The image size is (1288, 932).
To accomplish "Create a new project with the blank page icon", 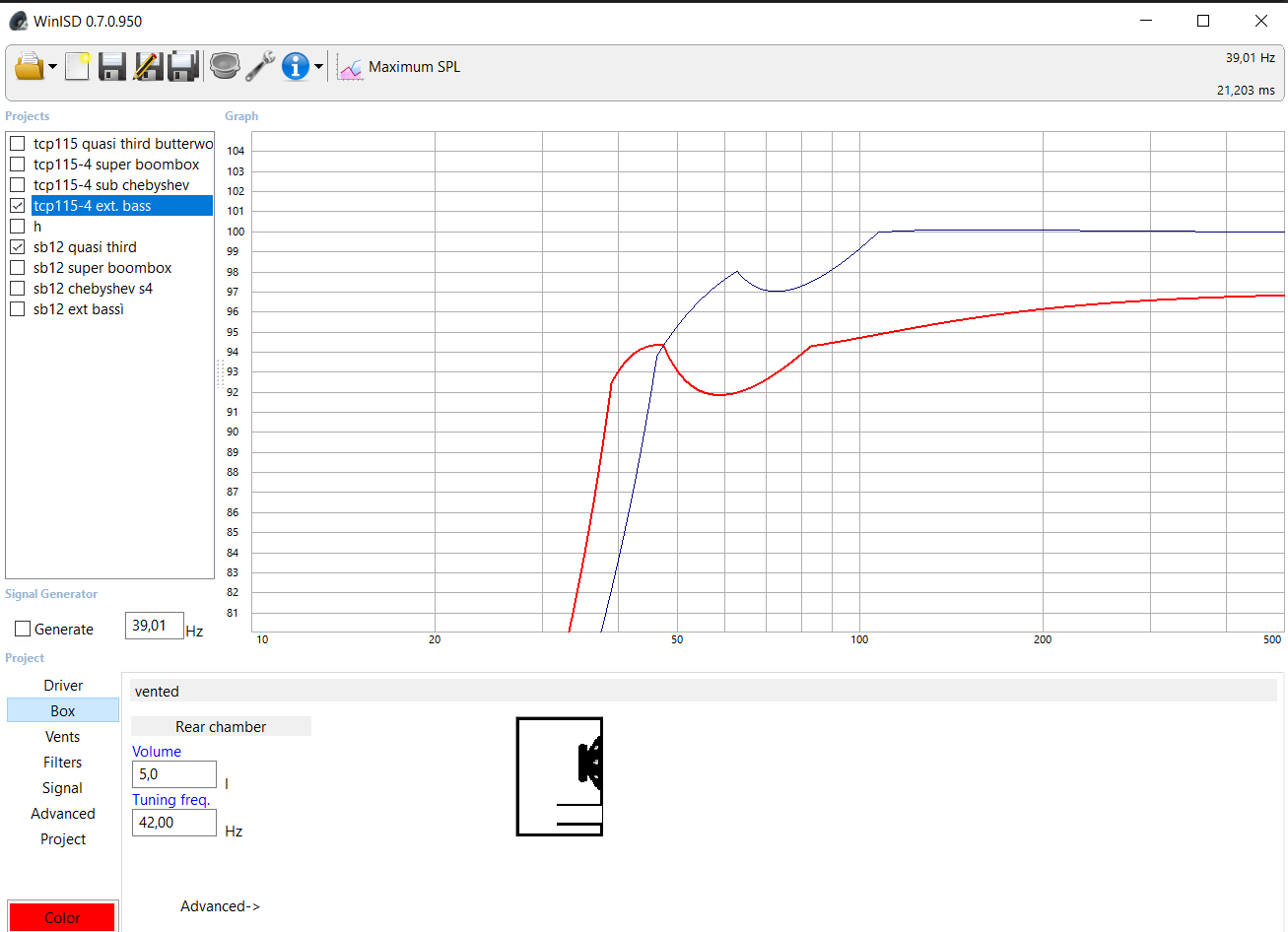I will 77,66.
